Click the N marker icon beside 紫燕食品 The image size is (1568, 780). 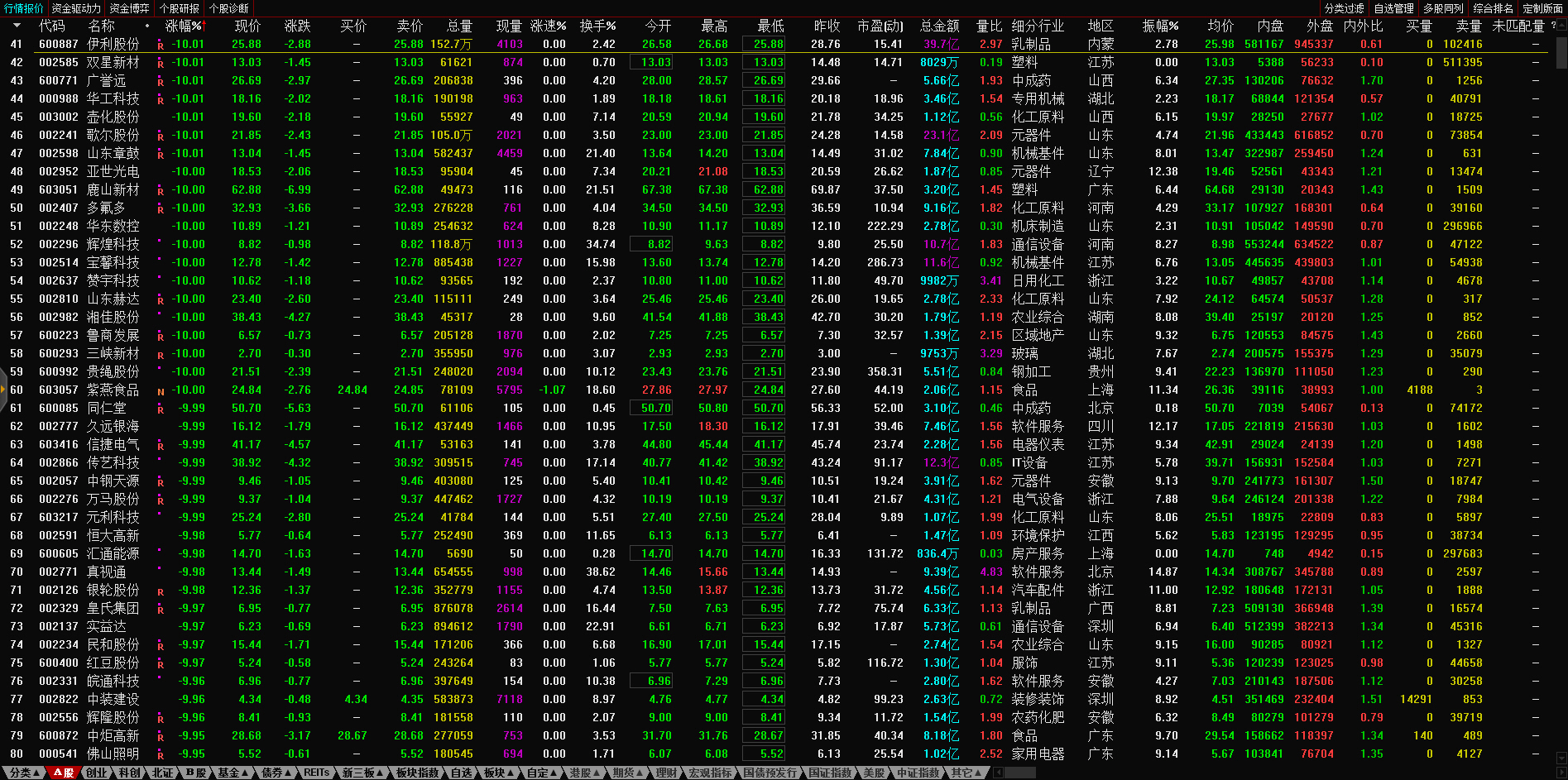pyautogui.click(x=161, y=390)
